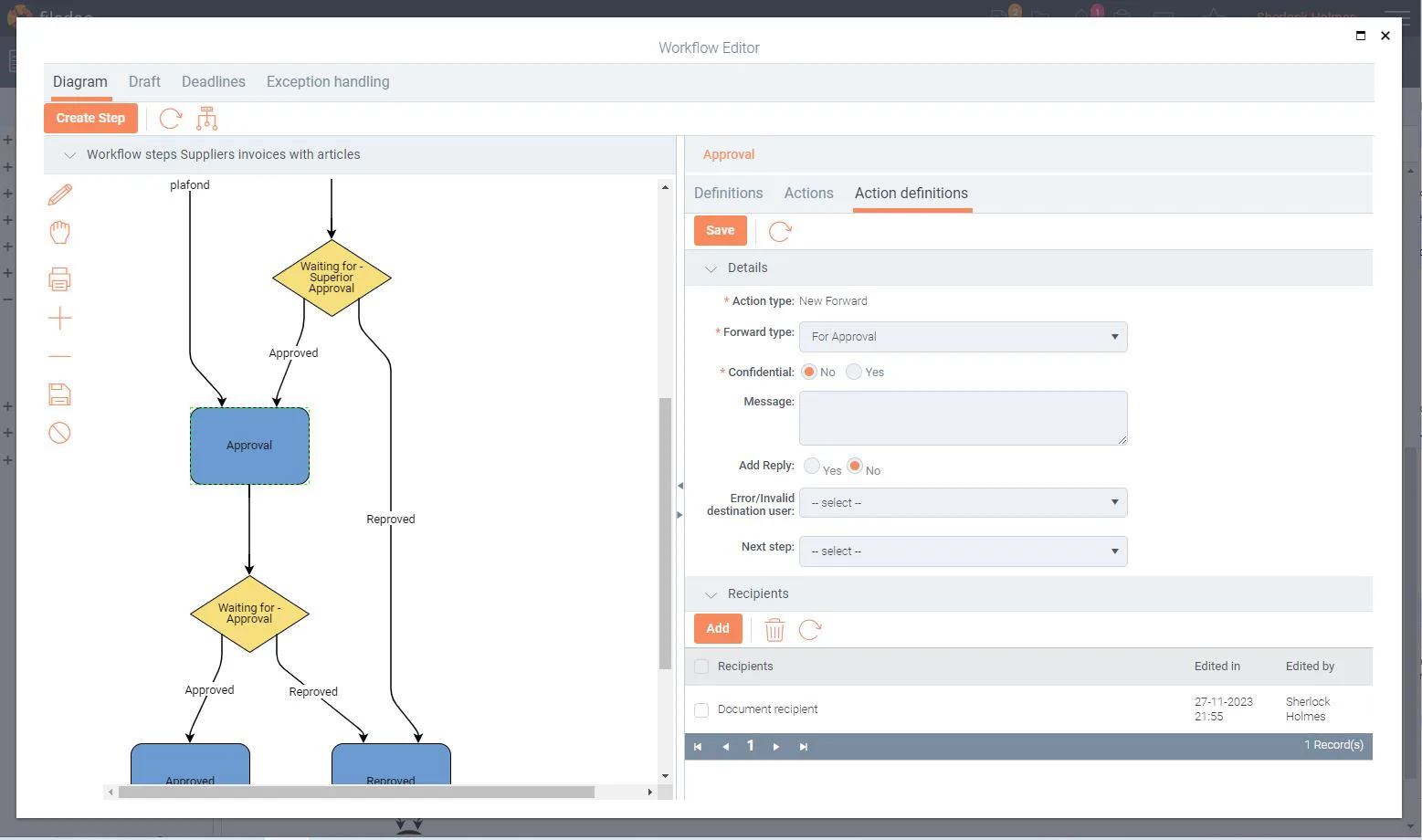Image resolution: width=1422 pixels, height=840 pixels.
Task: Click into the Message text area
Action: pos(963,418)
